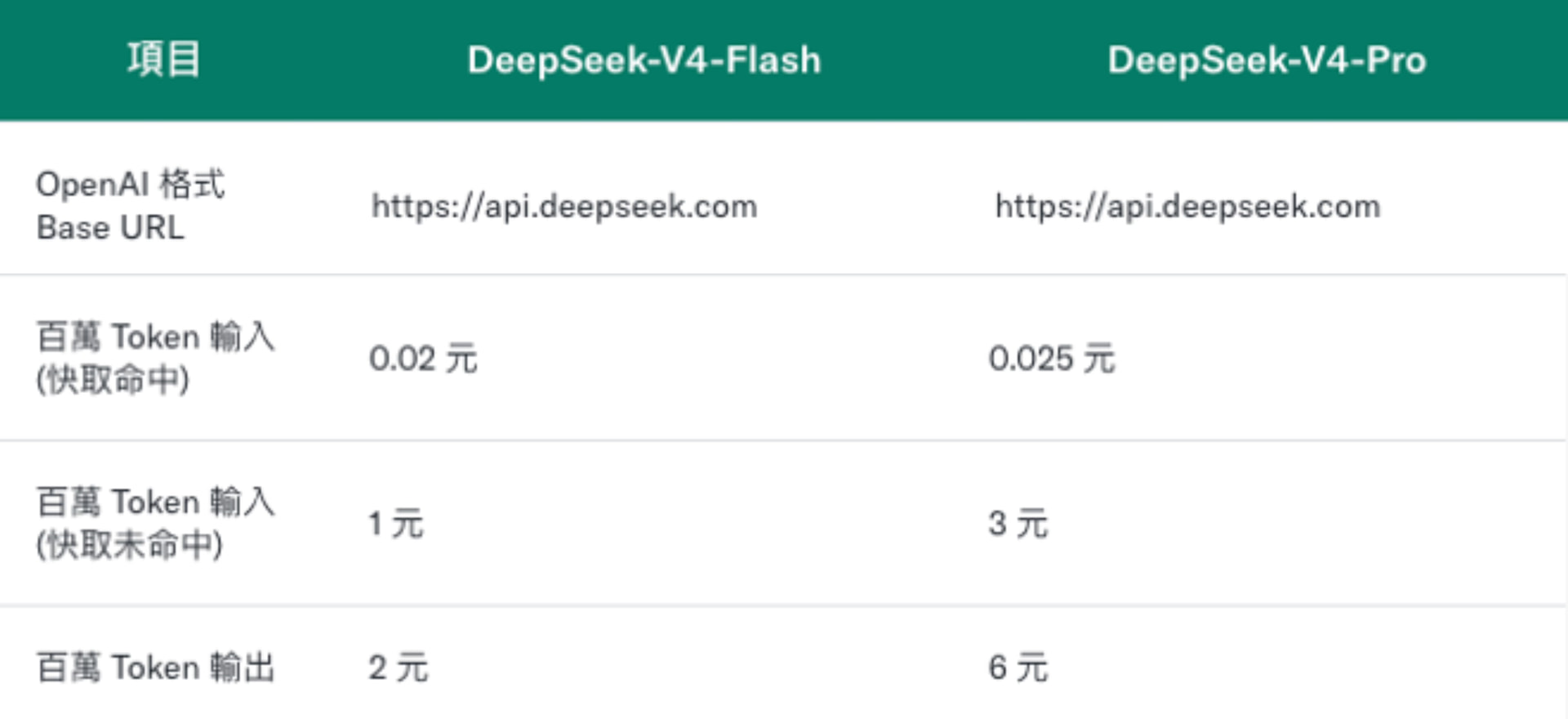Click the (快取命中) parenthetical text
1568x719 pixels.
(113, 380)
